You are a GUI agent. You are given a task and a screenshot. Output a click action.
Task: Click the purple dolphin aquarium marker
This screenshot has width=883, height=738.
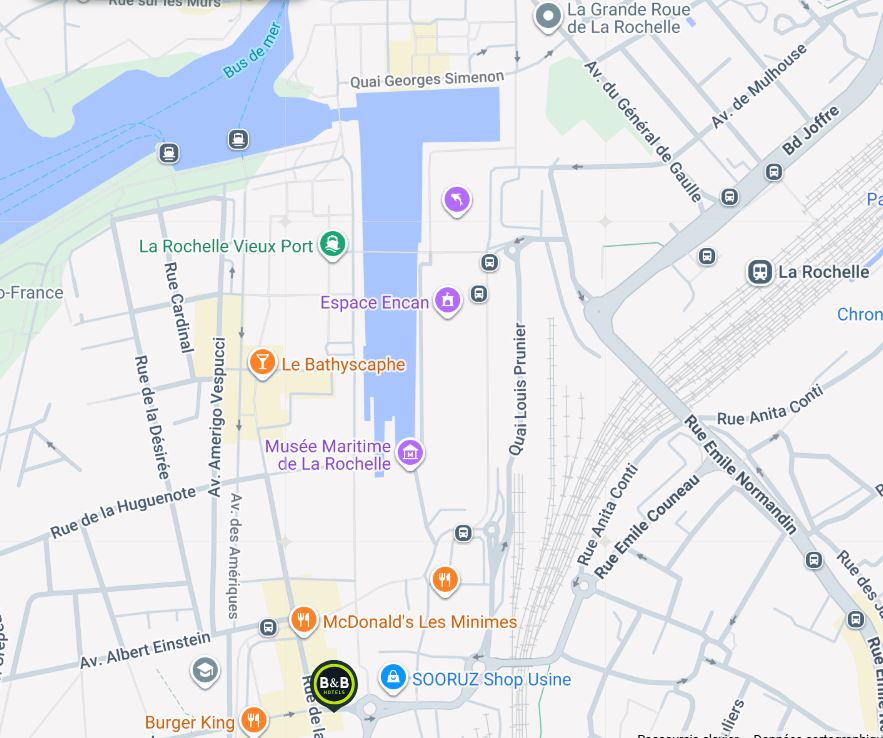[x=457, y=201]
